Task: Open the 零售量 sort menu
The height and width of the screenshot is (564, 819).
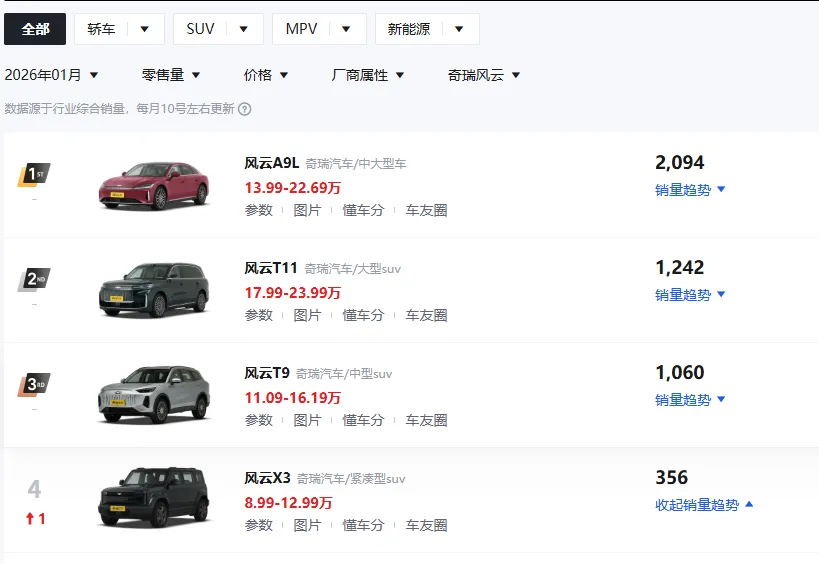Action: (x=171, y=75)
